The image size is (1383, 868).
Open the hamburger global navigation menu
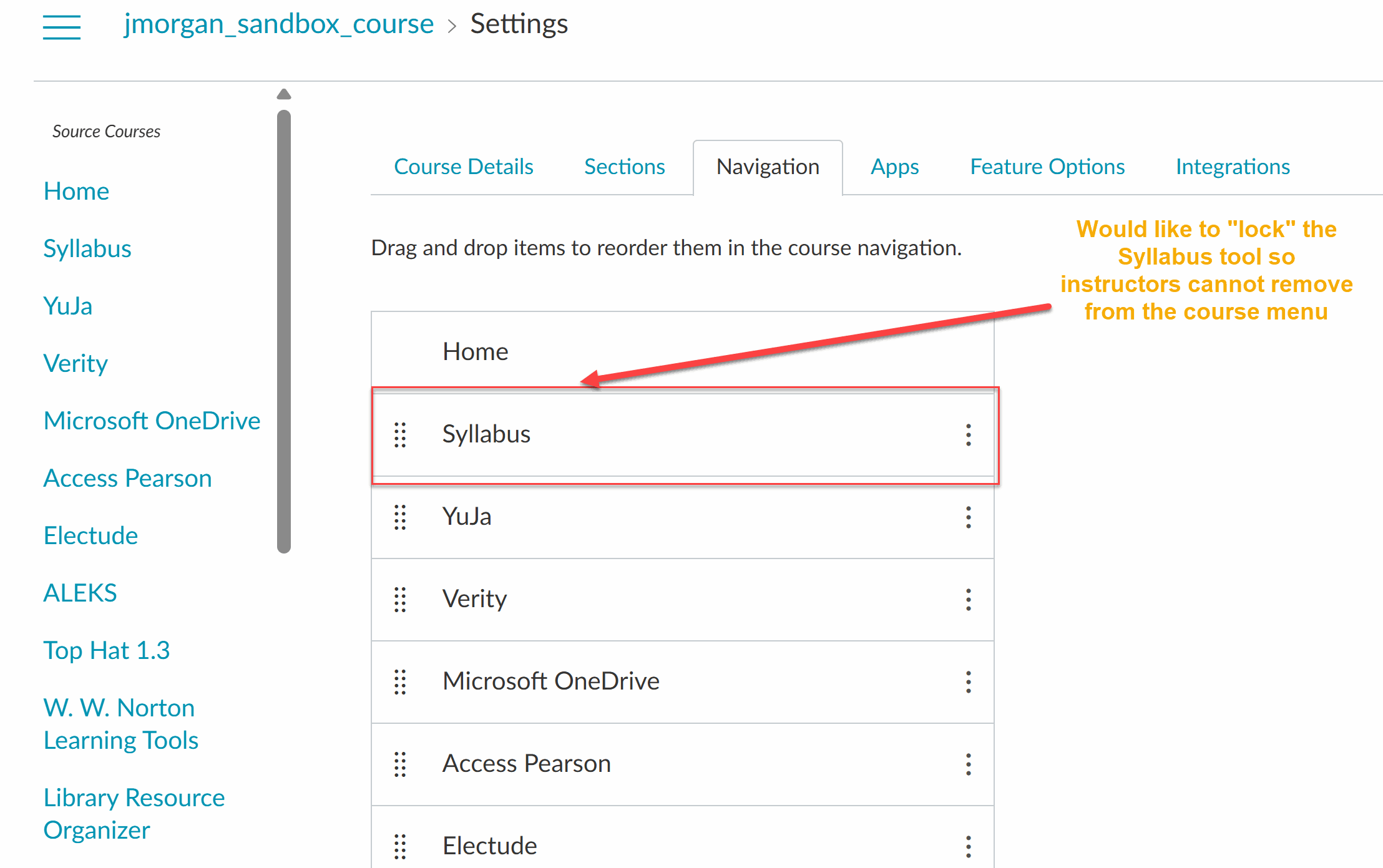61,26
